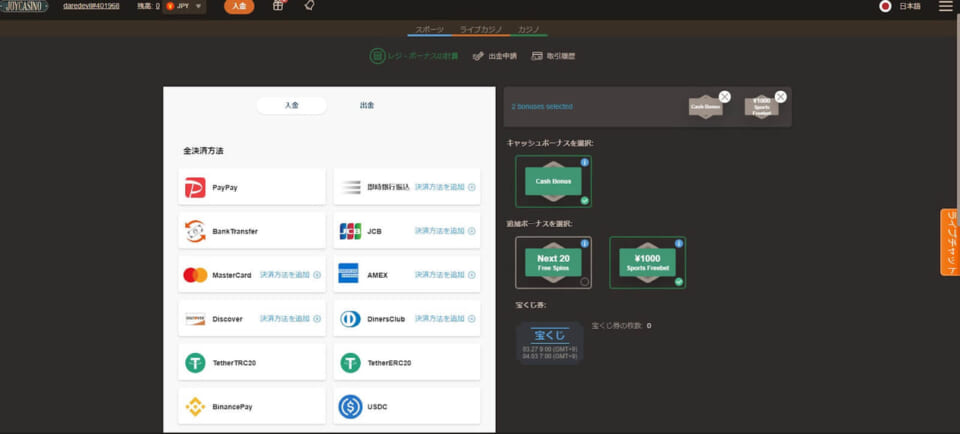Click the 全決済方法 heading
Viewport: 960px width, 434px height.
coord(203,151)
